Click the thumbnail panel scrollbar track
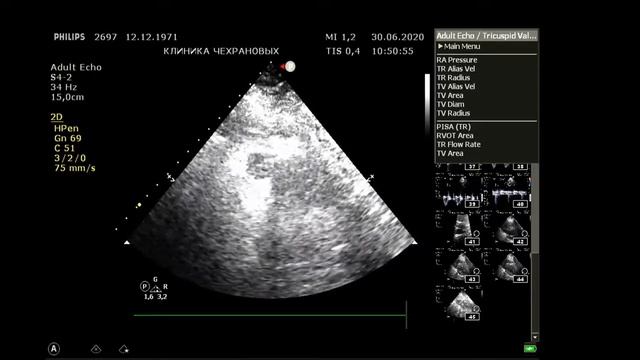Image resolution: width=640 pixels, height=360 pixels. click(535, 294)
